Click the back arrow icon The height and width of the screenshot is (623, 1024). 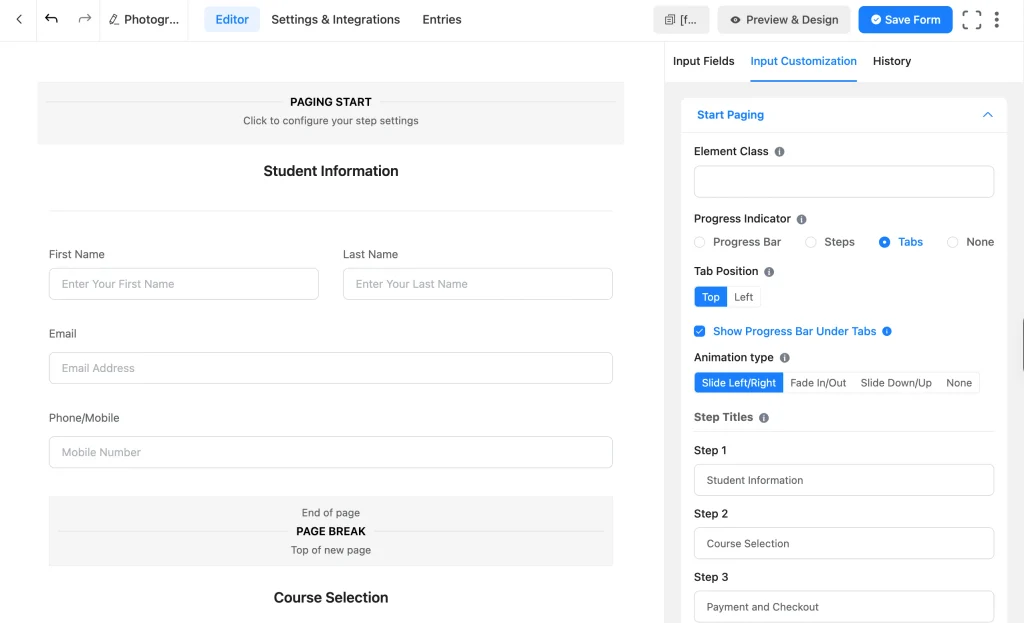coord(19,20)
